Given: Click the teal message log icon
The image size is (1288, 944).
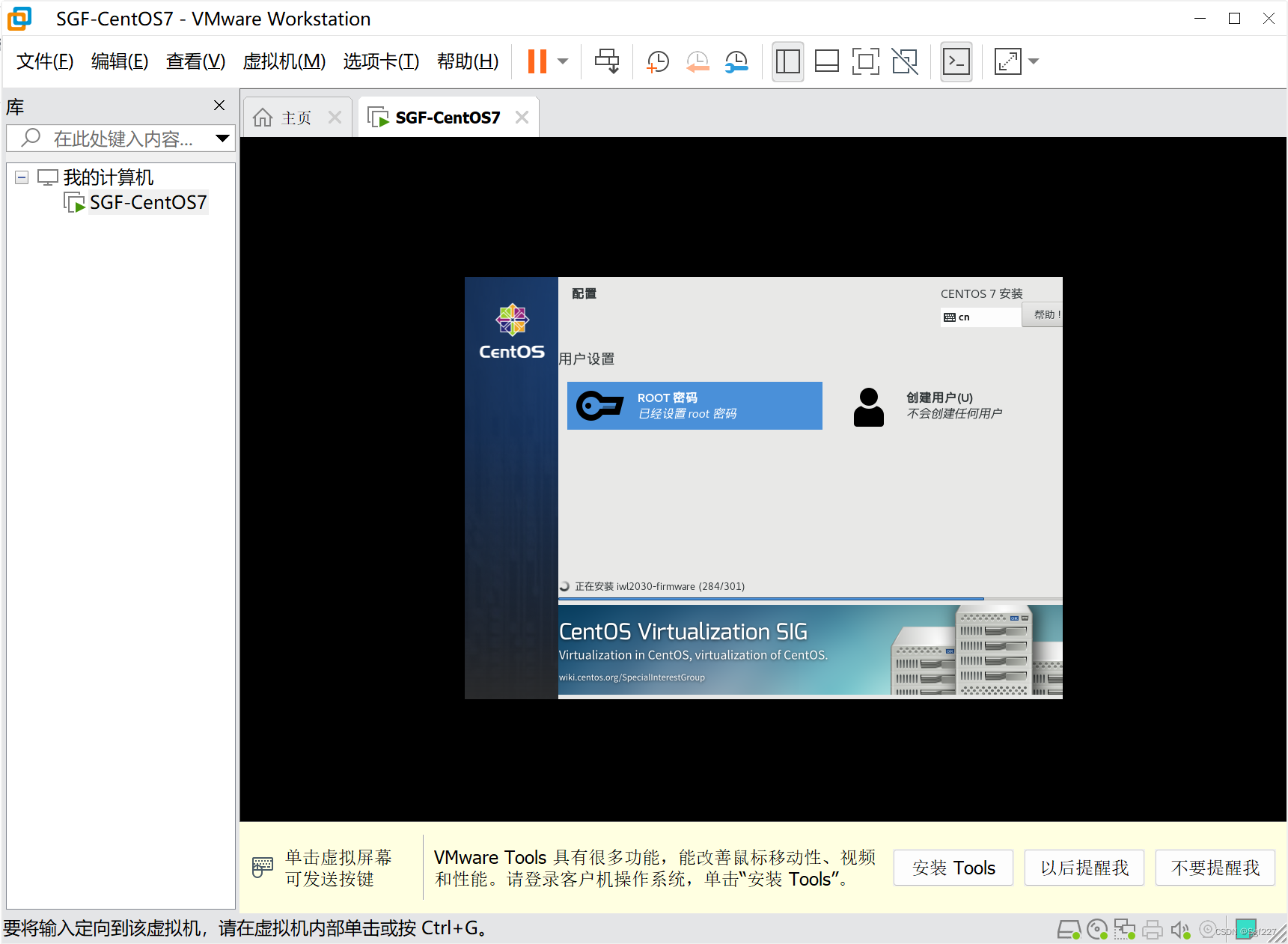Looking at the screenshot, I should [x=1246, y=929].
